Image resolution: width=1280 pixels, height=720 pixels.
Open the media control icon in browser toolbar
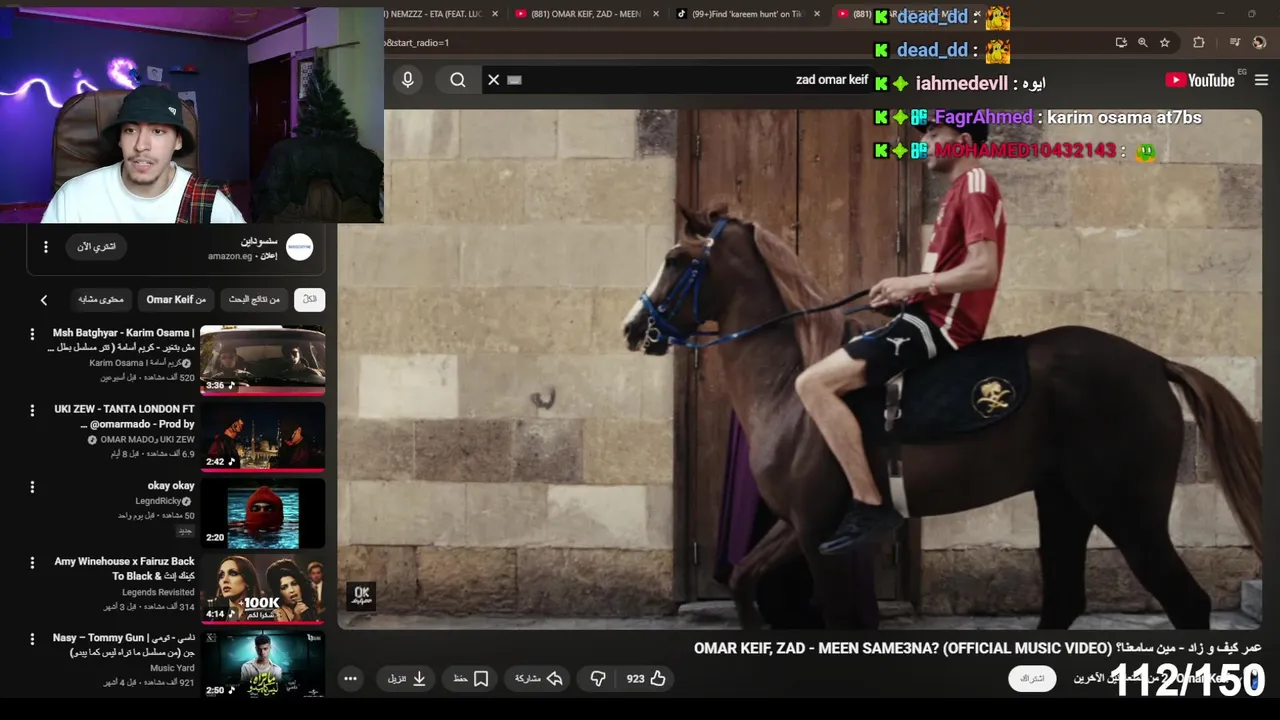pyautogui.click(x=1235, y=43)
